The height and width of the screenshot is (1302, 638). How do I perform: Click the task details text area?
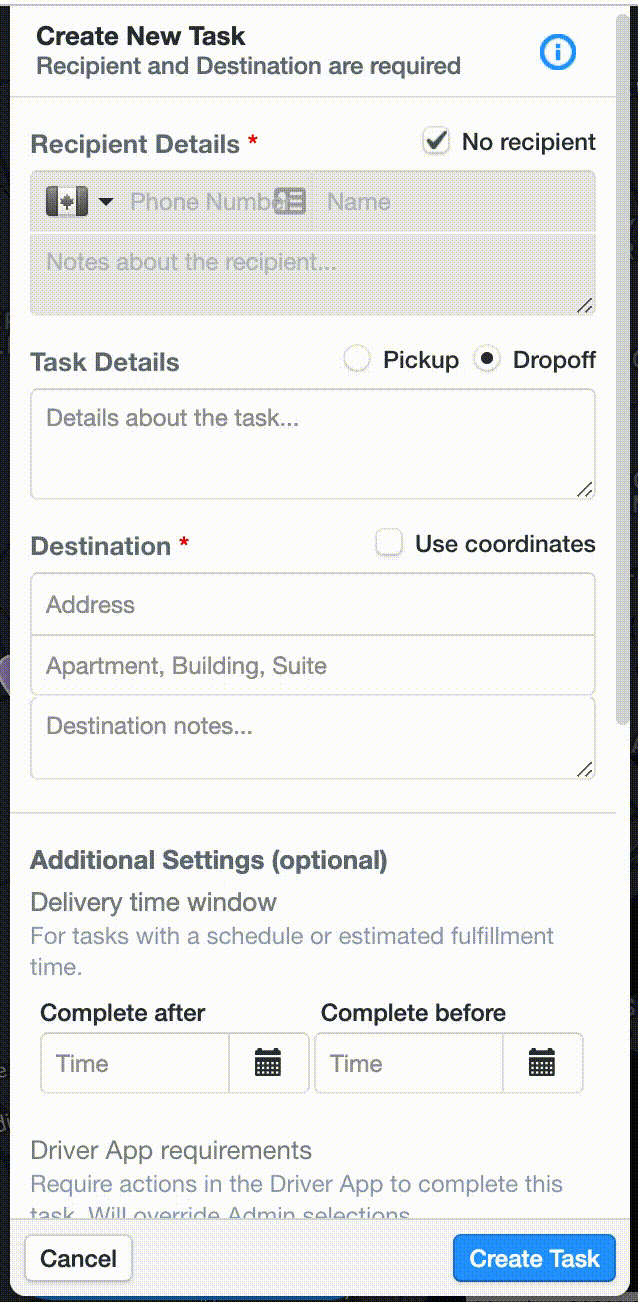click(x=313, y=444)
